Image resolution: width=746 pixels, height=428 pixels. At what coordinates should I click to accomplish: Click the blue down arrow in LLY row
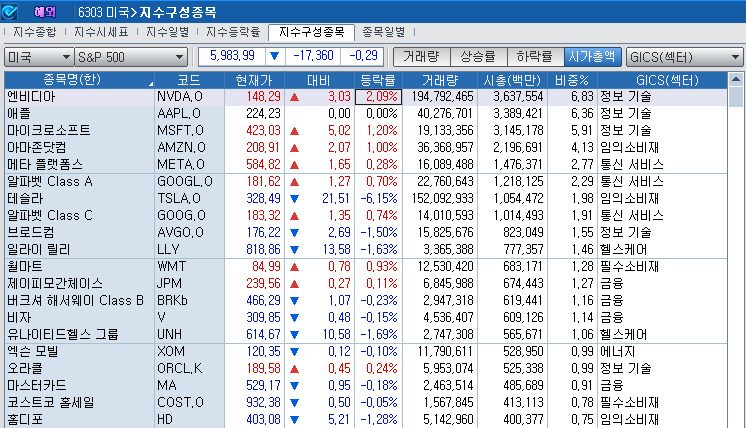[x=294, y=250]
